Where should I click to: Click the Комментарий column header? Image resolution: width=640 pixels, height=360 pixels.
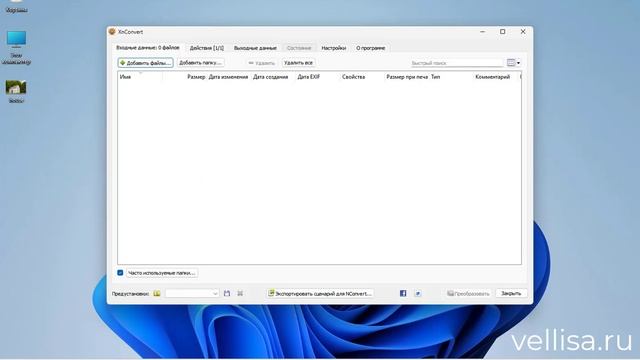[x=496, y=77]
